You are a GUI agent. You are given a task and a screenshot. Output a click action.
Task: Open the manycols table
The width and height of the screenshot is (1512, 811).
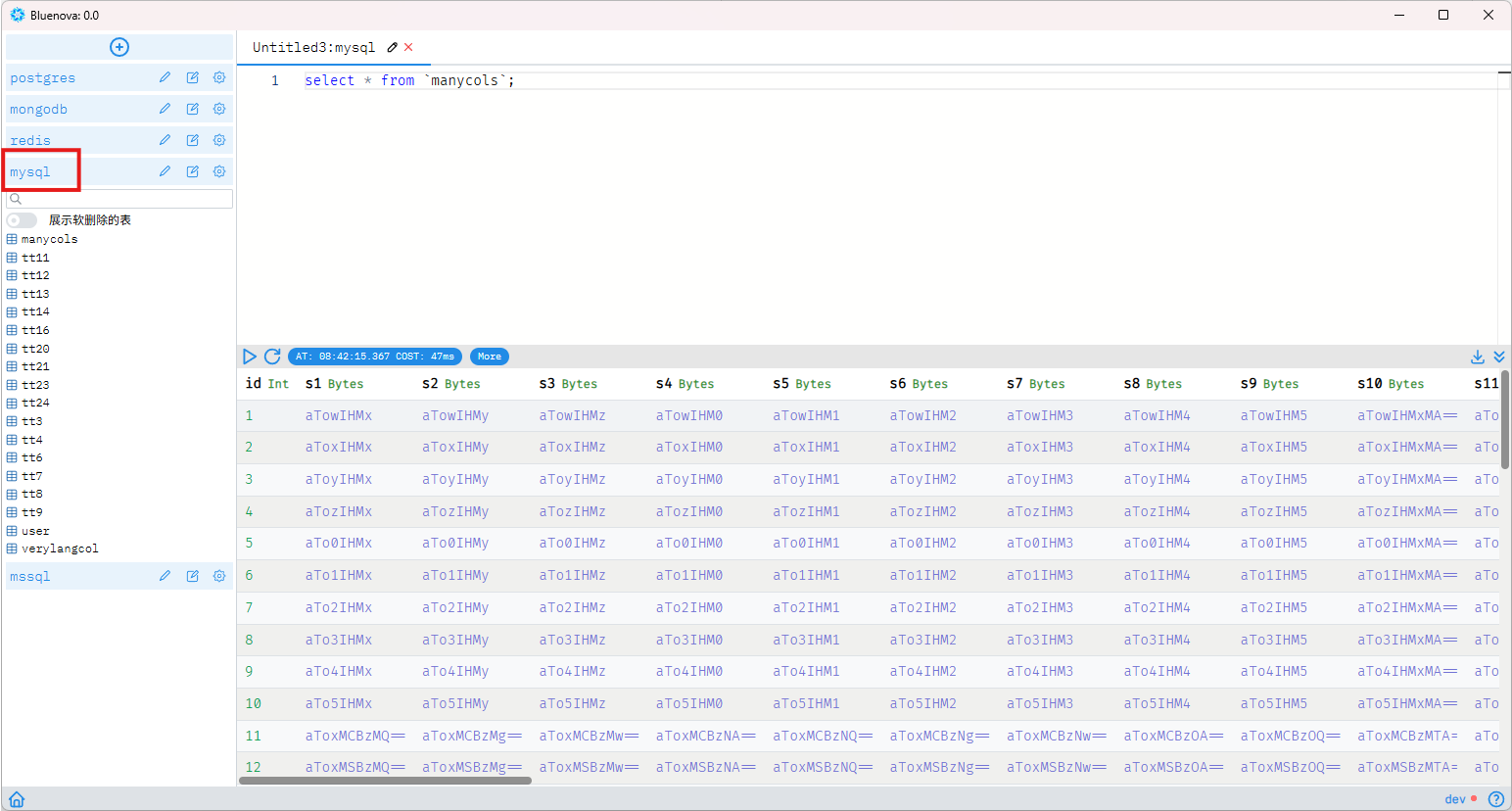pyautogui.click(x=42, y=239)
